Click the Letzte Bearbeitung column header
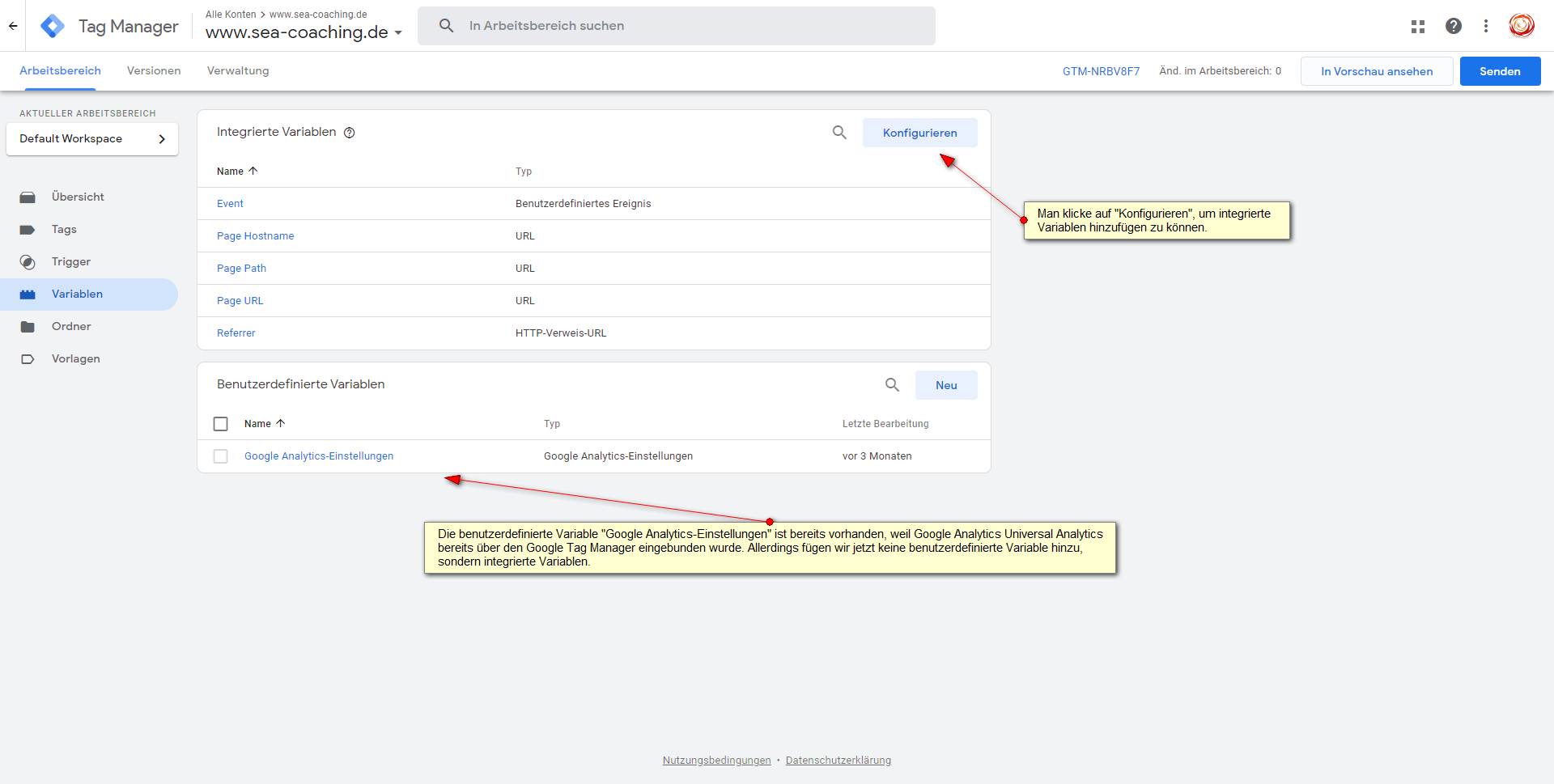 (x=885, y=424)
